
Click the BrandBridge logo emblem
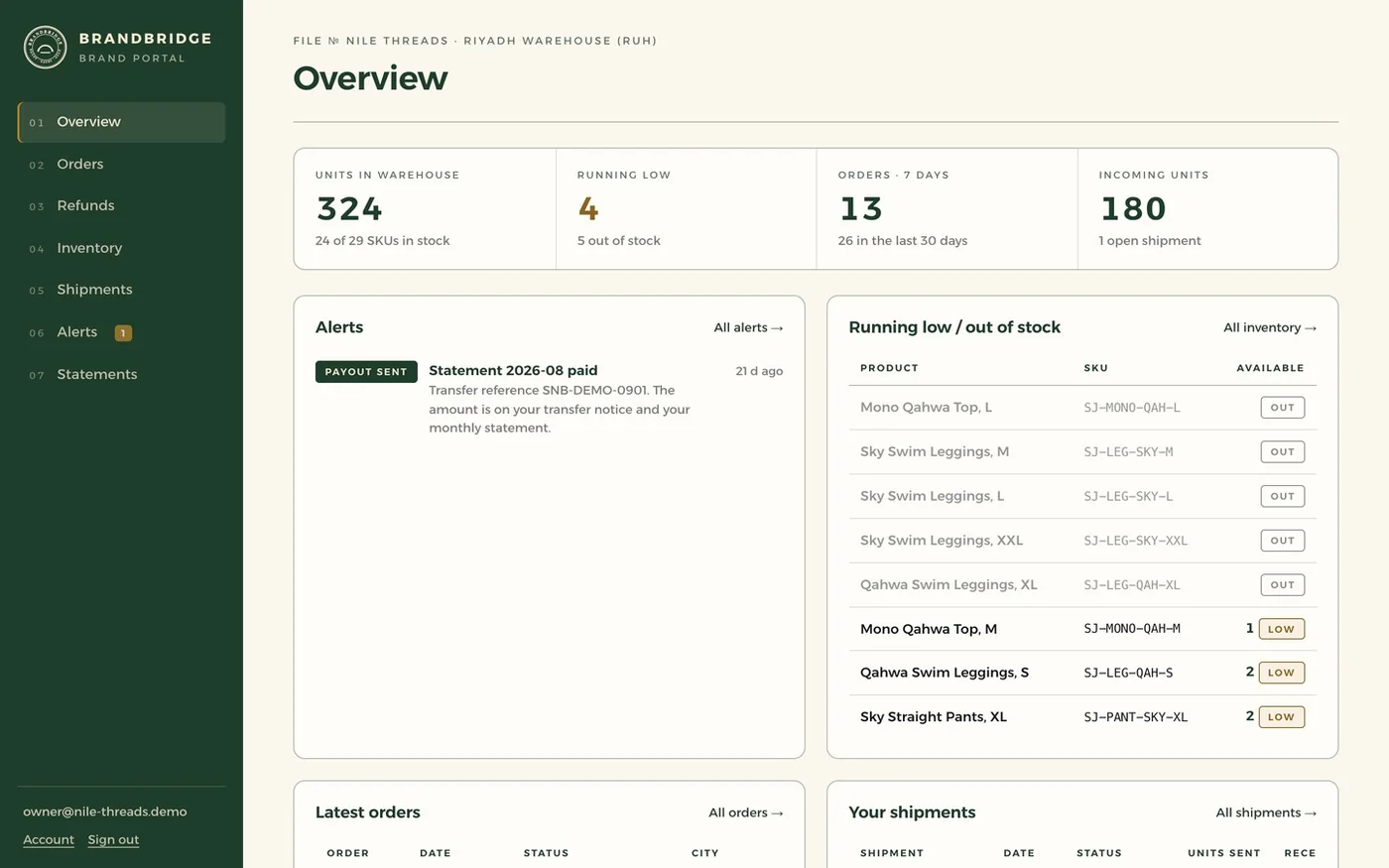tap(45, 47)
